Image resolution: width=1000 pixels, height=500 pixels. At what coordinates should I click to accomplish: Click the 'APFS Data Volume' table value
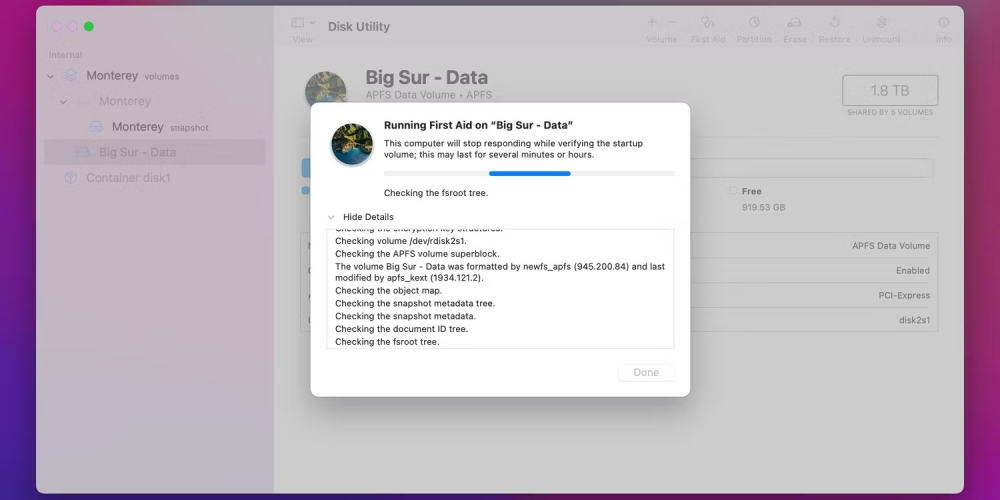point(891,246)
